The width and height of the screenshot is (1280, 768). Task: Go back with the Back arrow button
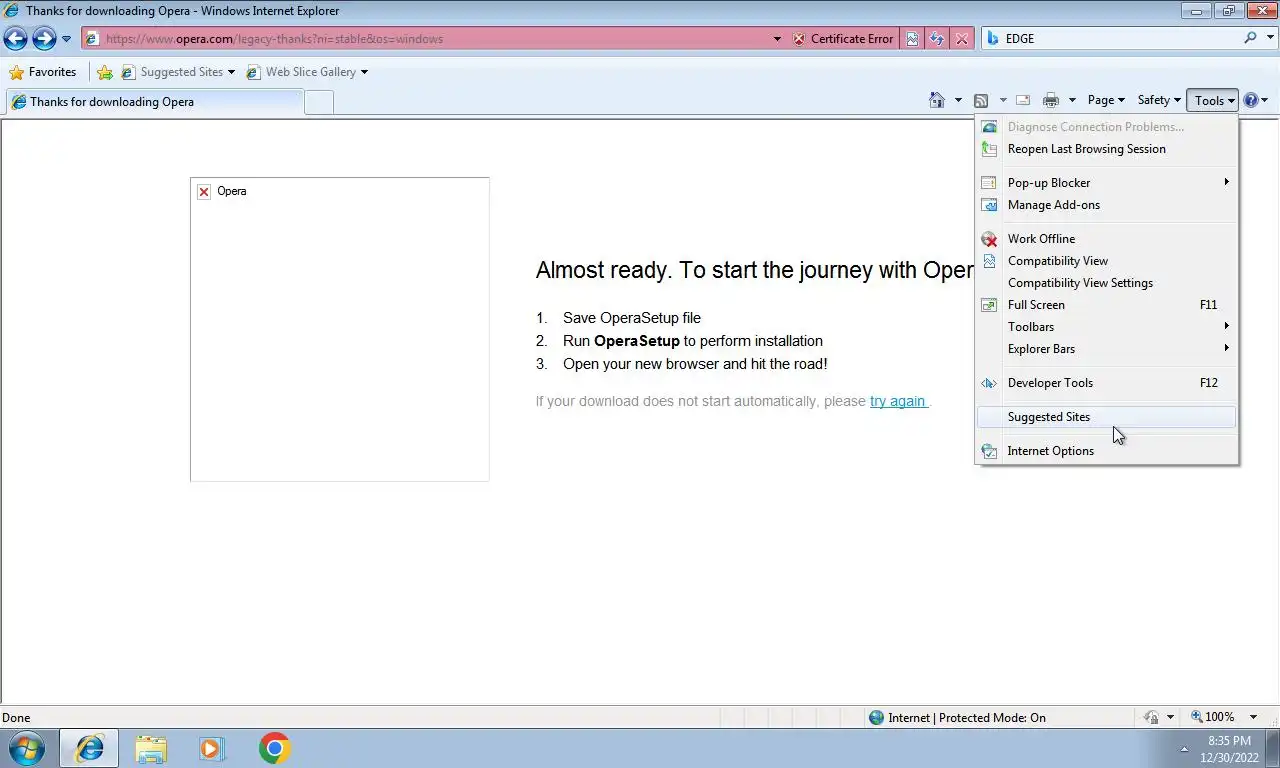click(15, 39)
